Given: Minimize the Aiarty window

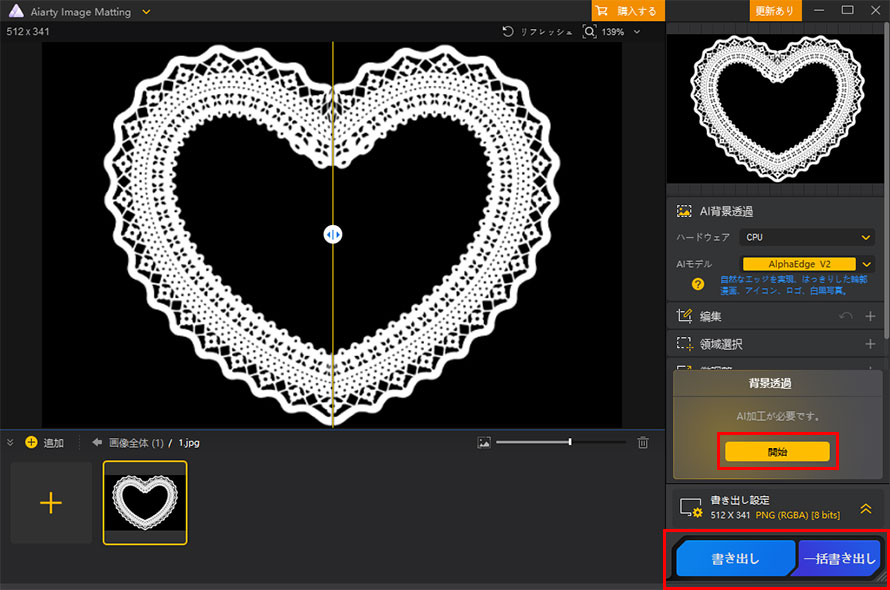Looking at the screenshot, I should 819,10.
